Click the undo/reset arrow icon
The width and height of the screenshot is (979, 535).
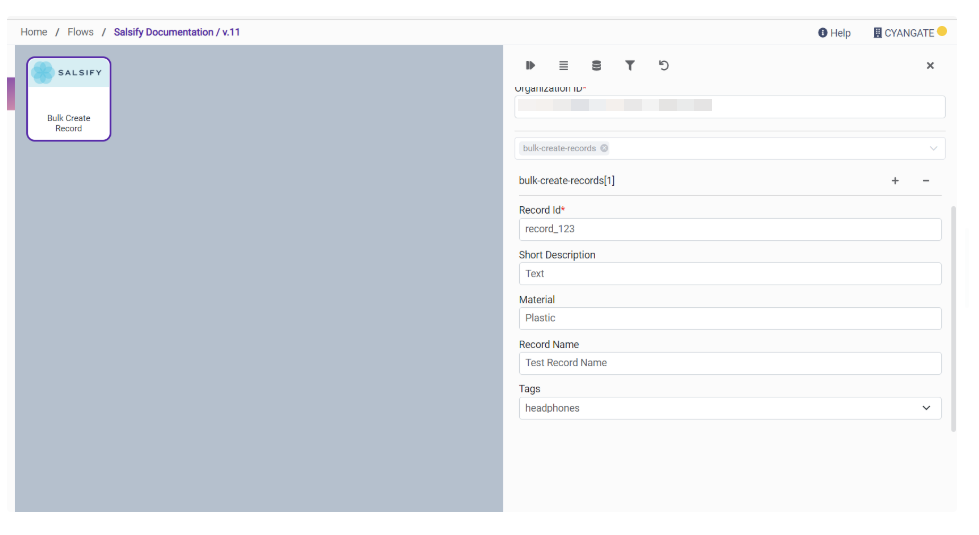(x=664, y=66)
